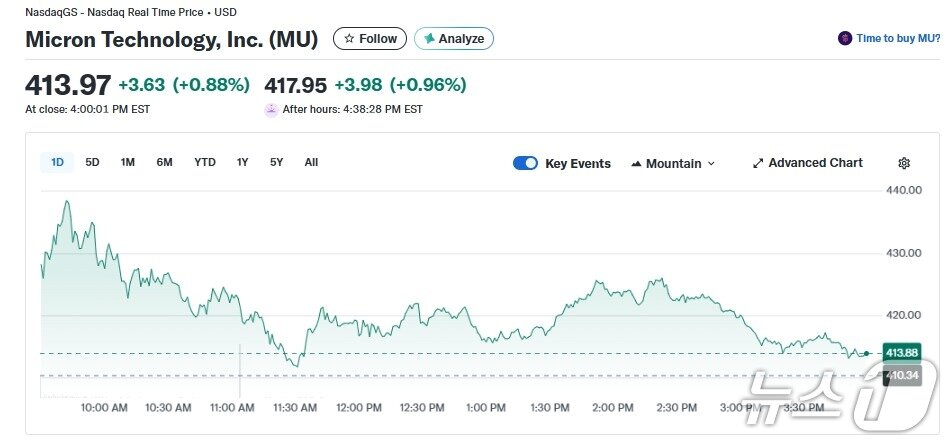This screenshot has height=446, width=952.
Task: Select the All time range tab
Action: 311,162
